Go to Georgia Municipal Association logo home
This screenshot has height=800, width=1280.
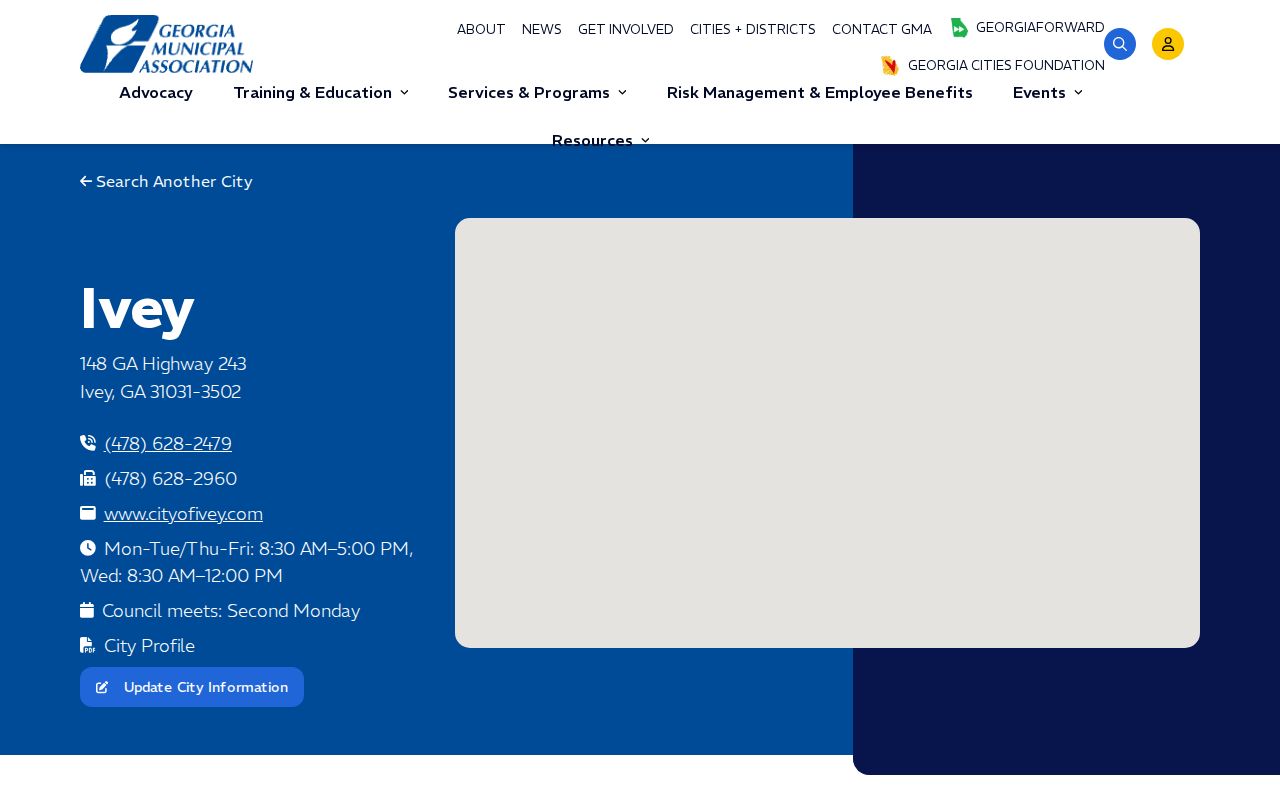[x=167, y=44]
